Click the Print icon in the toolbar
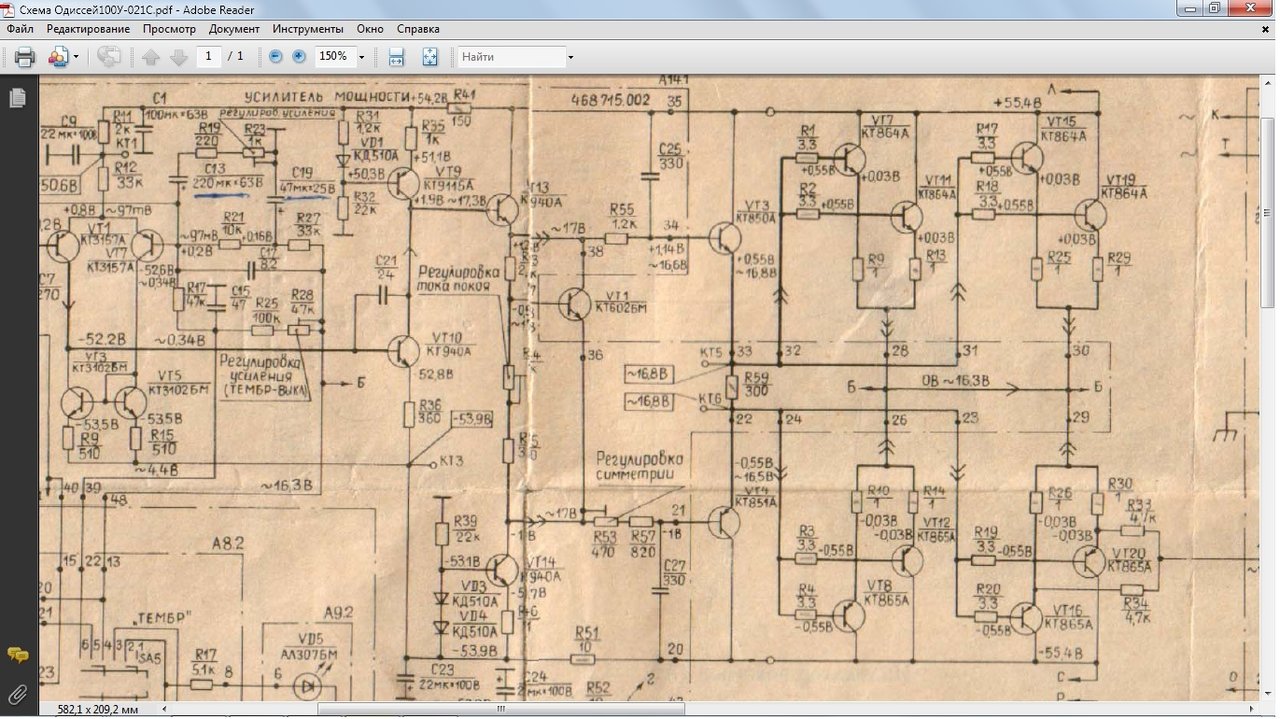 25,57
